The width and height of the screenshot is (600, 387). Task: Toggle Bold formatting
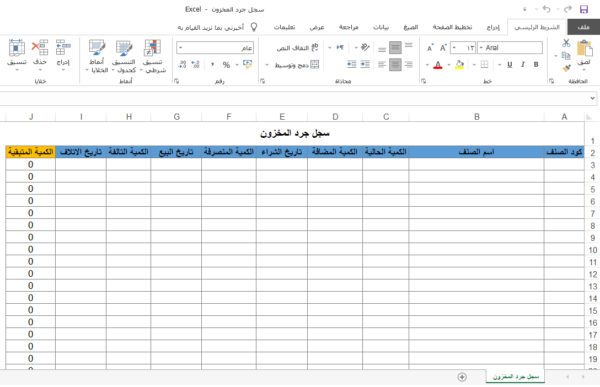pyautogui.click(x=536, y=64)
